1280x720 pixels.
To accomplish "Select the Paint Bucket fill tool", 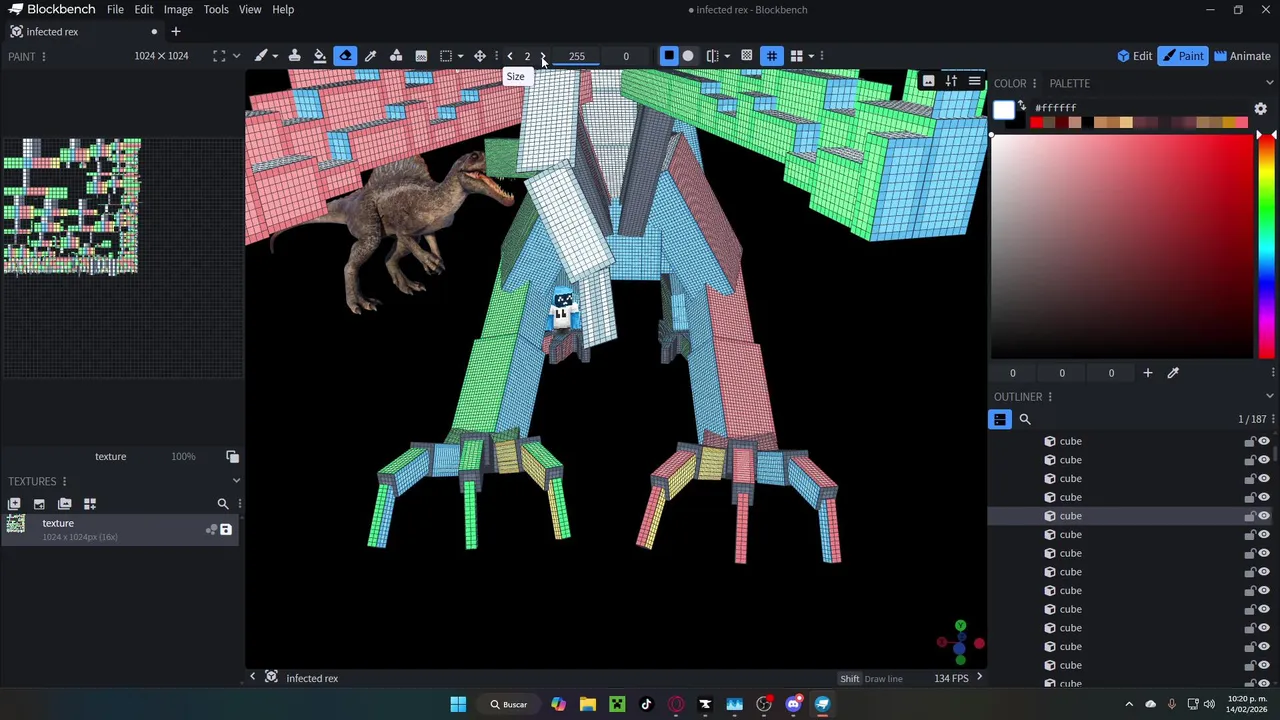I will pyautogui.click(x=320, y=56).
